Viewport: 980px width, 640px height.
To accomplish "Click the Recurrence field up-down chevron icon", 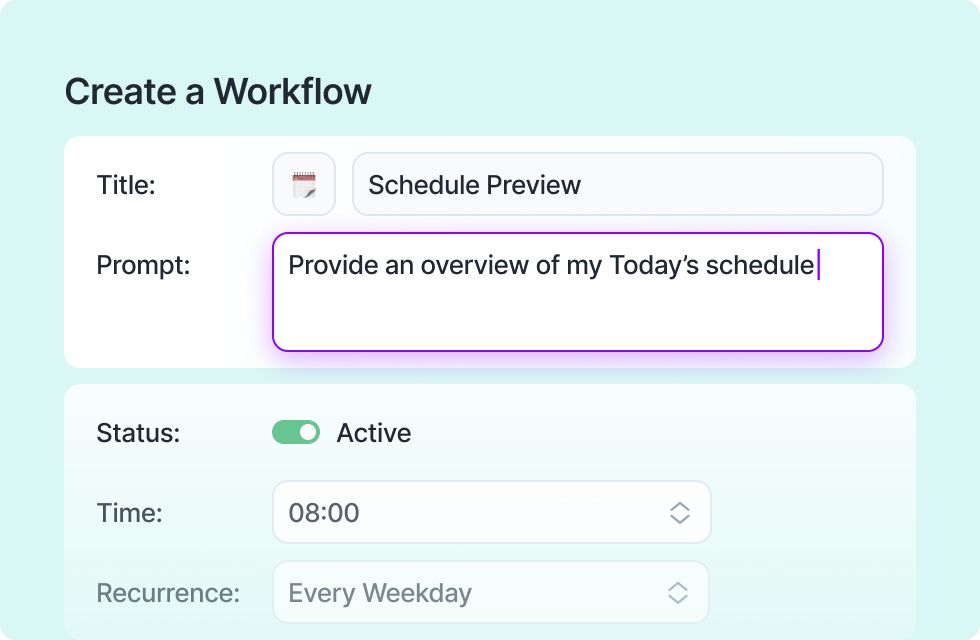I will pyautogui.click(x=678, y=592).
